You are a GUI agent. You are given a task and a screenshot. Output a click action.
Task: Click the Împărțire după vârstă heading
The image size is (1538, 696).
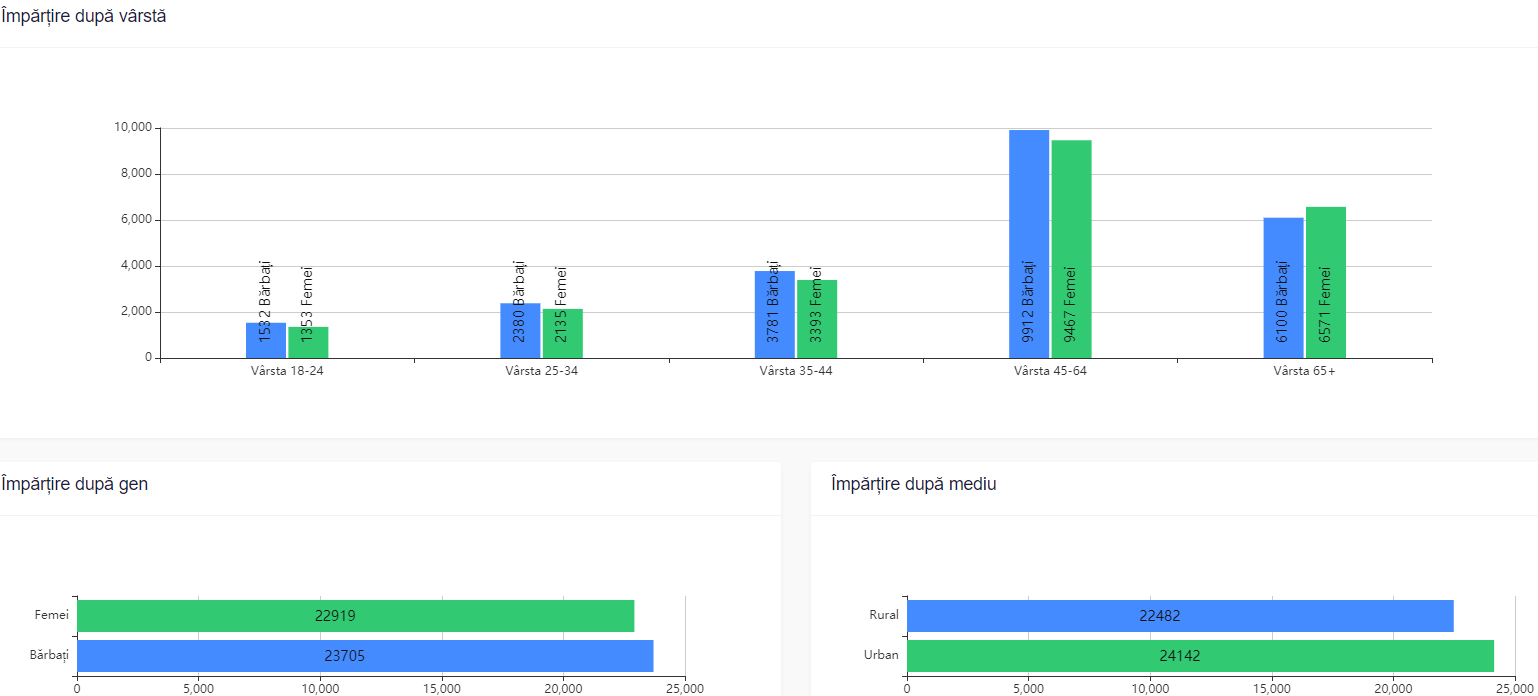pos(83,16)
